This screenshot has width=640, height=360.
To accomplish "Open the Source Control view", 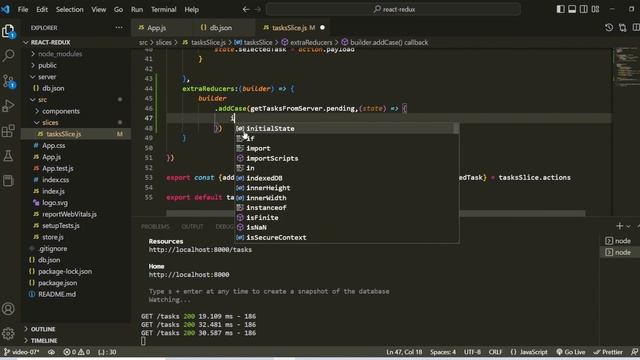I will (x=9, y=81).
